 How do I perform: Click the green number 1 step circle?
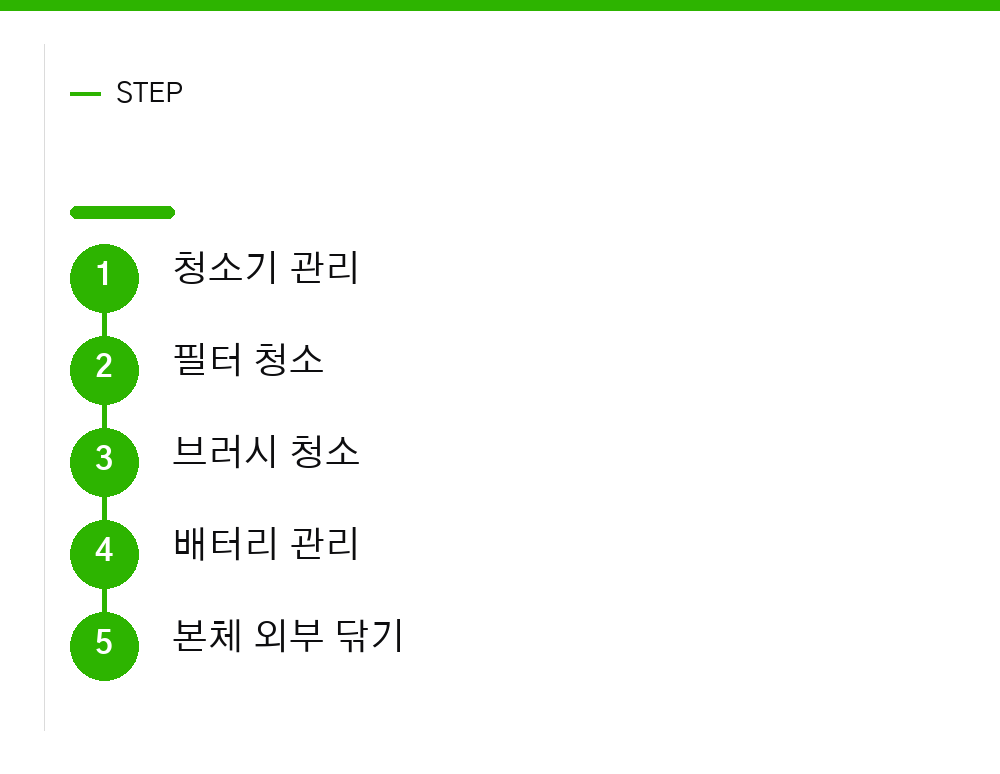pyautogui.click(x=104, y=278)
